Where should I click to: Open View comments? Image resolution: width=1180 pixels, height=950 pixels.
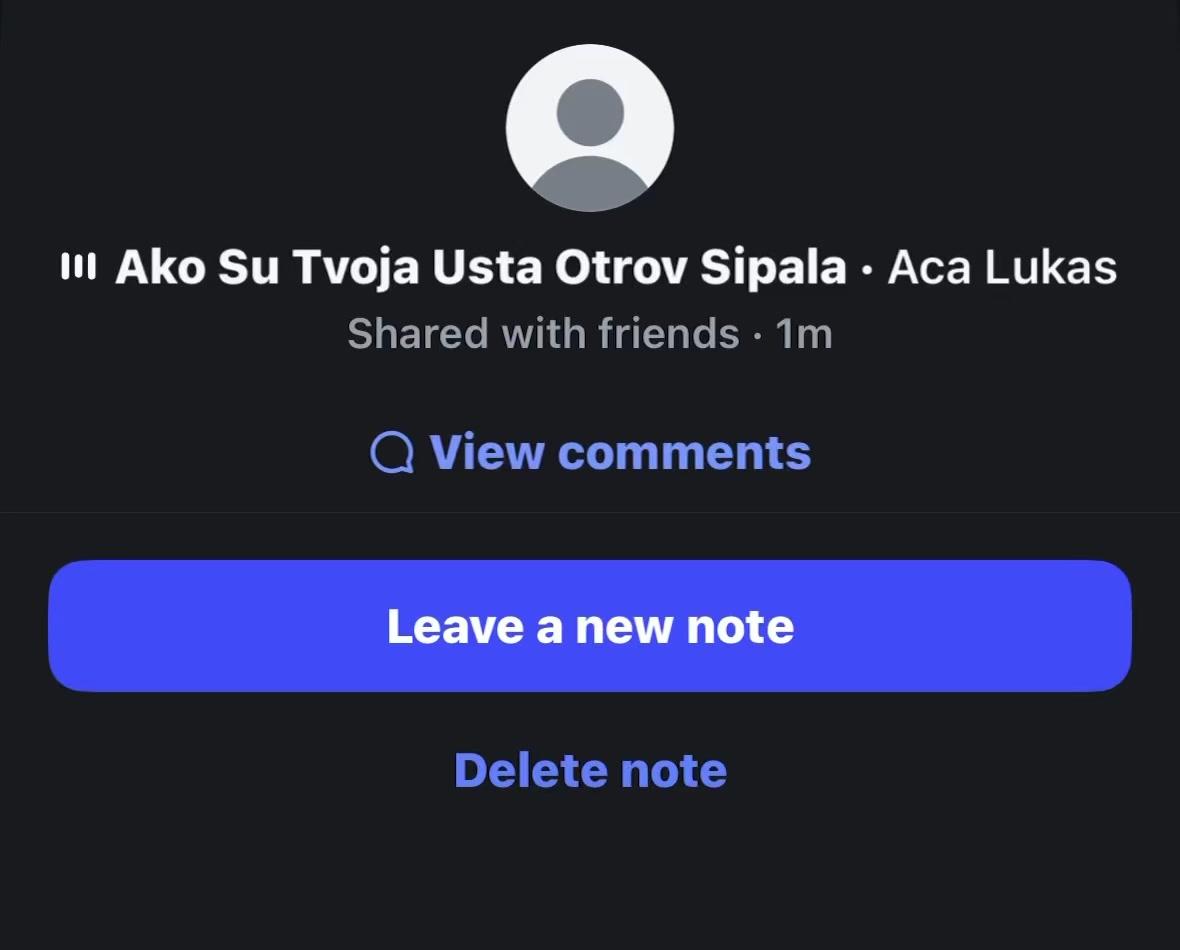tap(590, 452)
